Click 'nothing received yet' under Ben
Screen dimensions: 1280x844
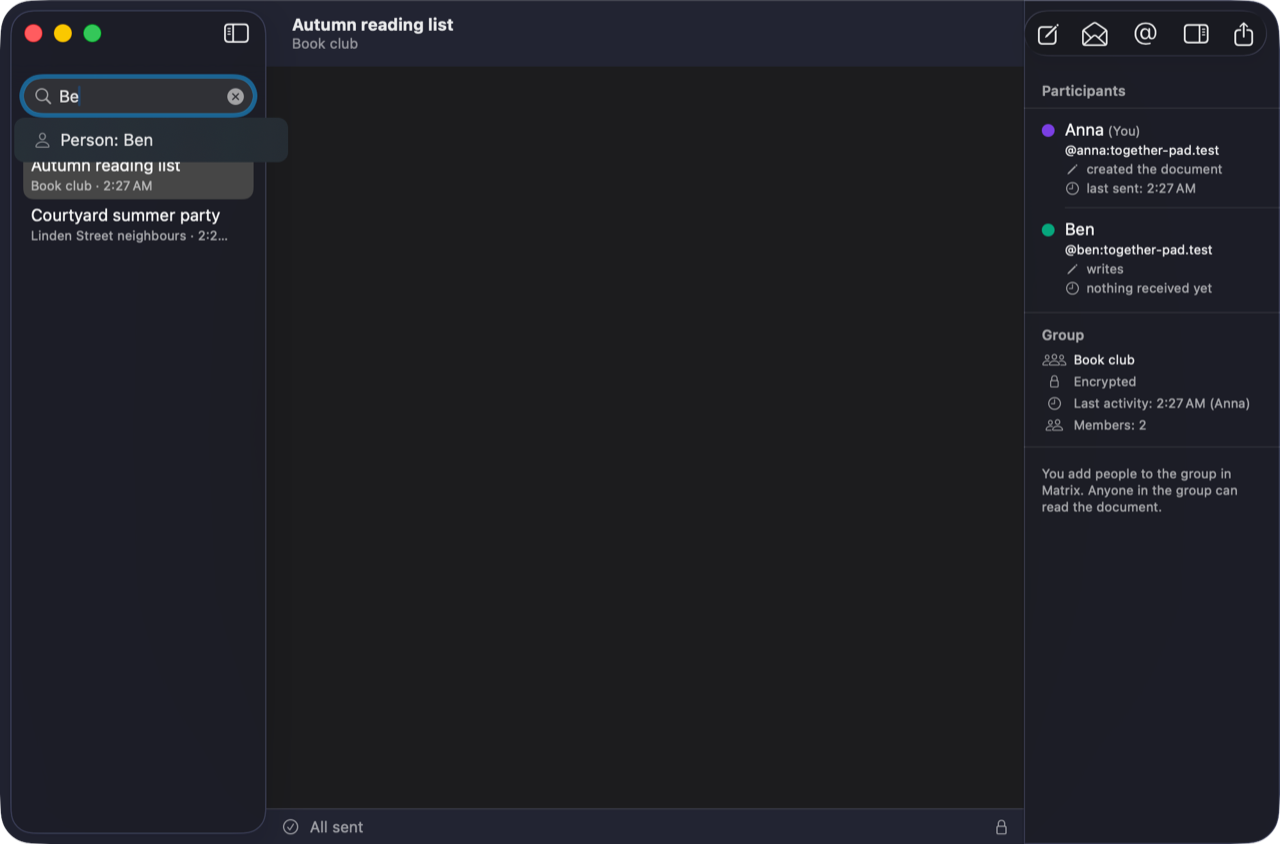click(x=1150, y=288)
